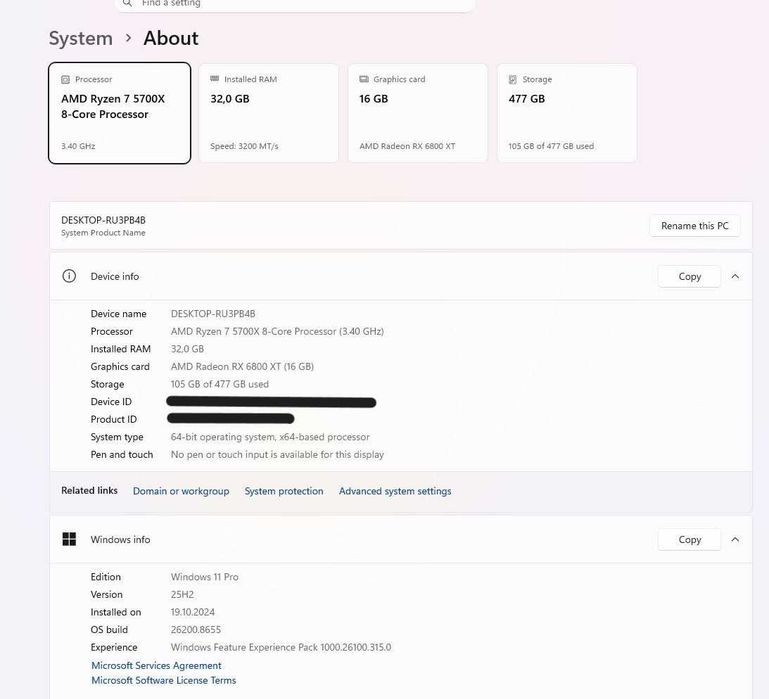Click Speed: 3200 MT/s text

tap(244, 146)
